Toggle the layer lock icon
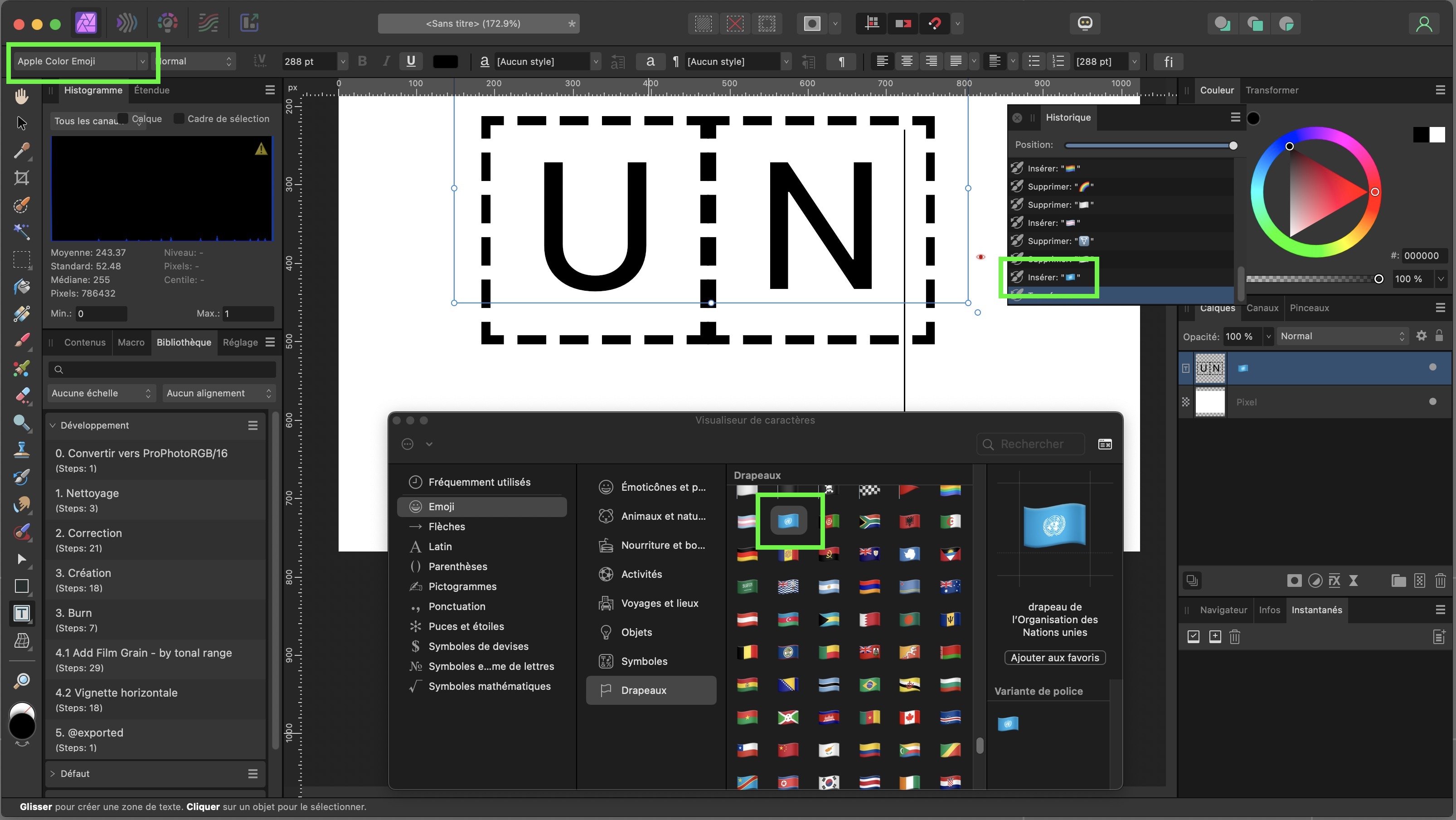 (x=1439, y=336)
